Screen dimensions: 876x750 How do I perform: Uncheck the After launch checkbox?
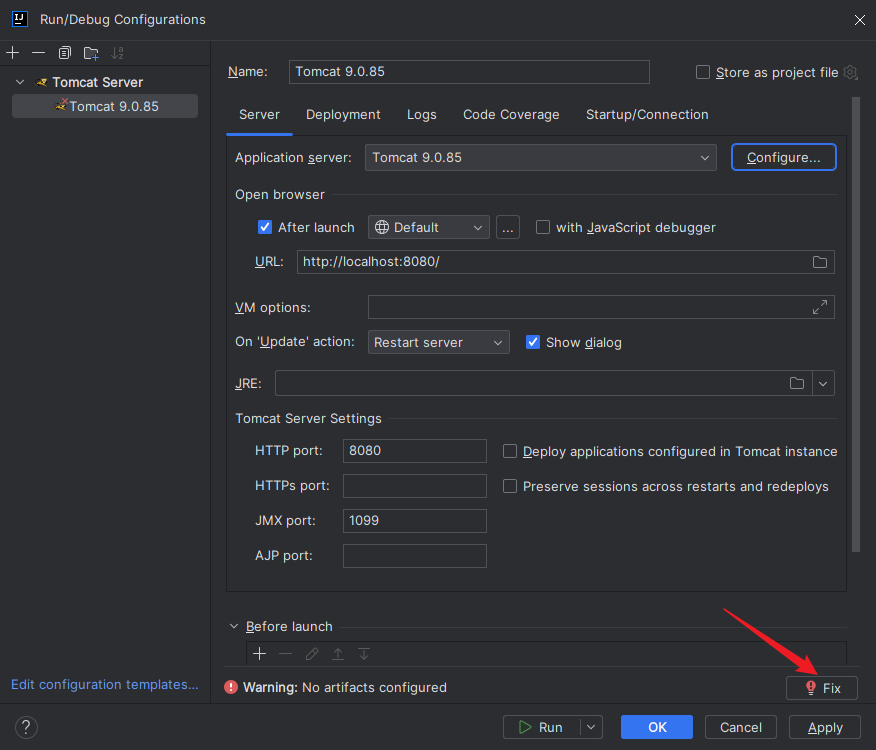point(265,227)
